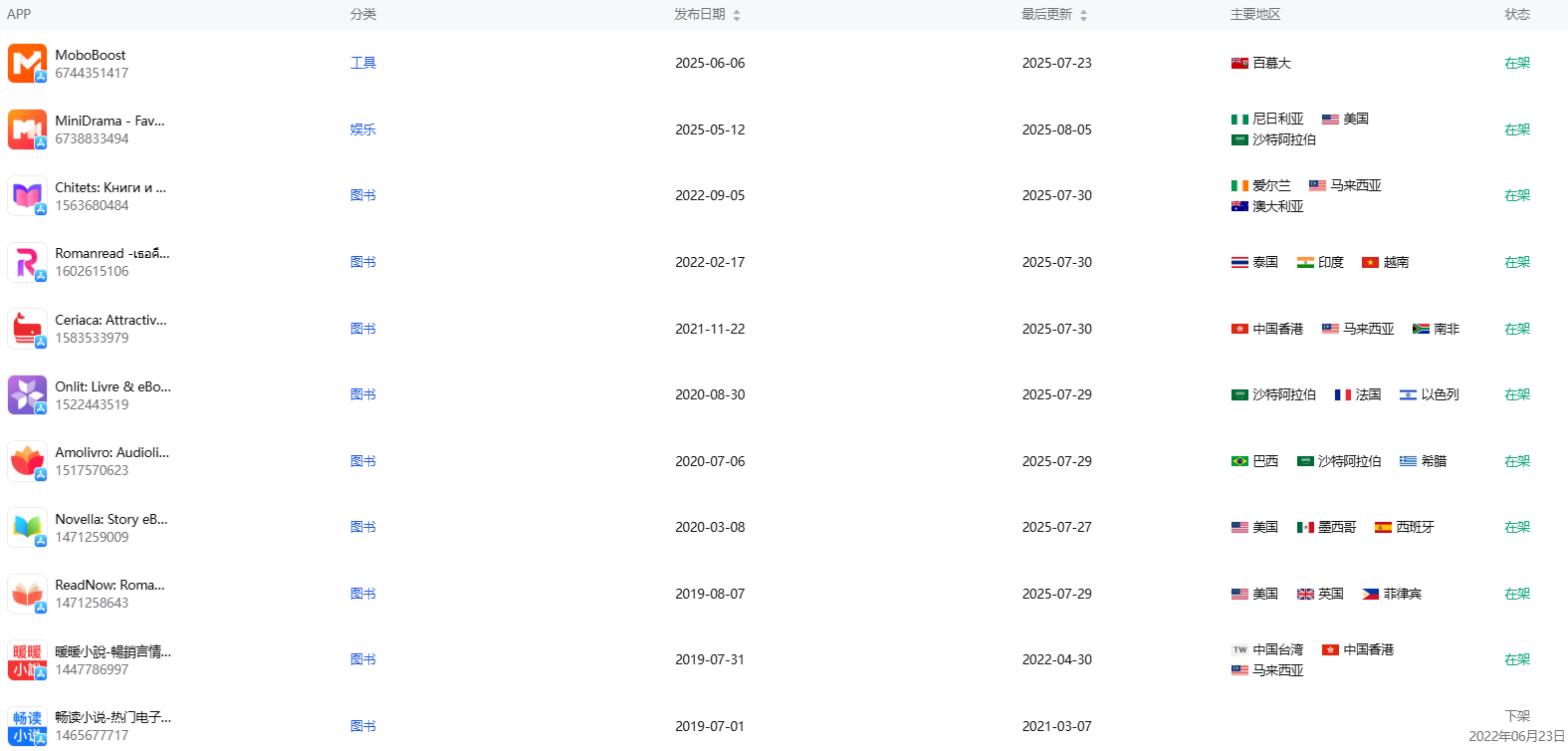Click the 在架 status for MoboBoost

point(1516,63)
